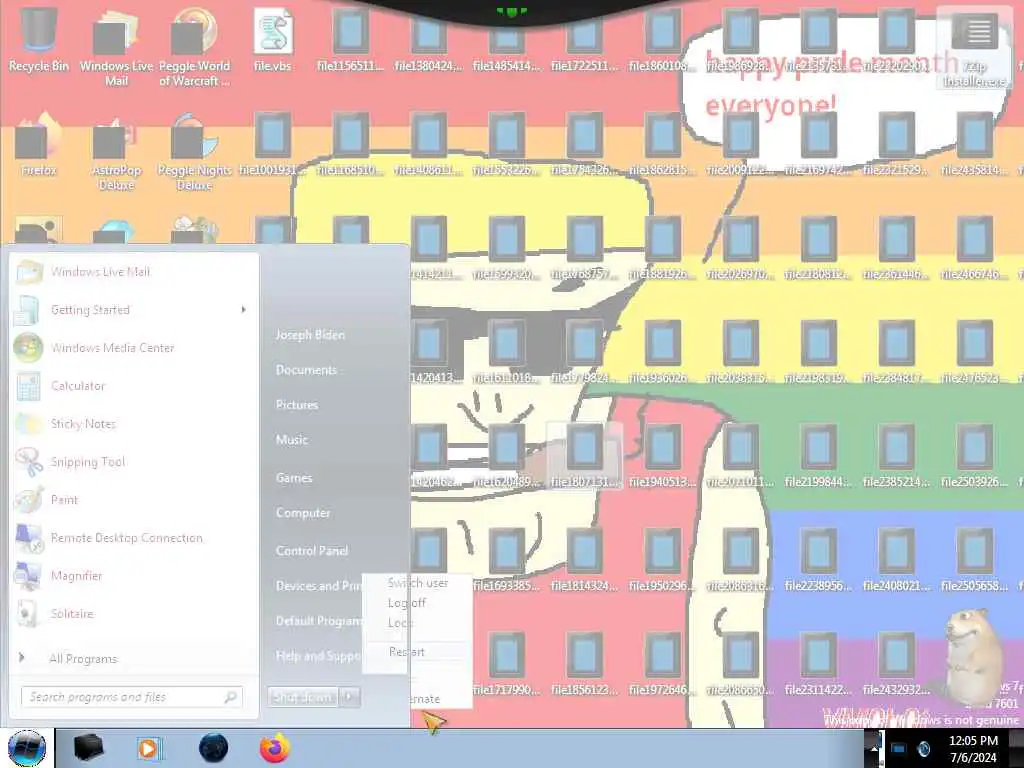This screenshot has height=768, width=1024.
Task: Open Devices and Printers link
Action: tap(318, 586)
